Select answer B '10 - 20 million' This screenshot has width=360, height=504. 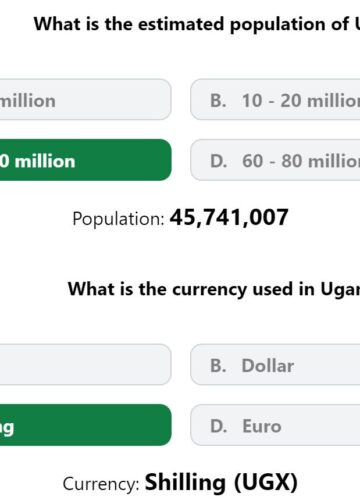coord(275,100)
